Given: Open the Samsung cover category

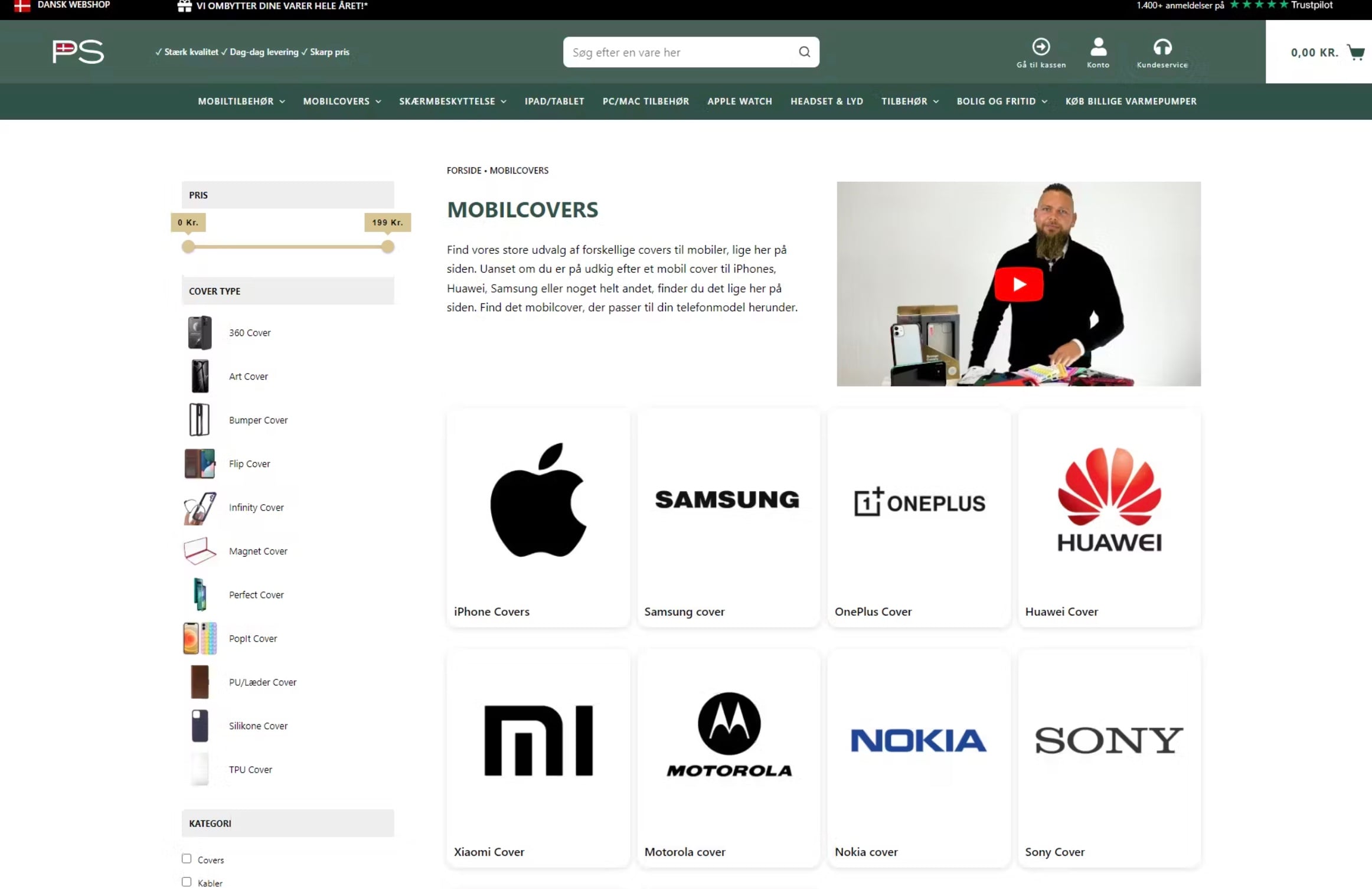Looking at the screenshot, I should (729, 518).
